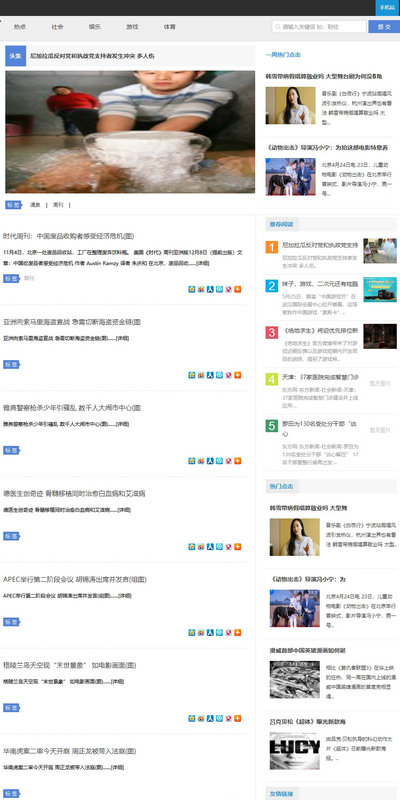The image size is (400, 800).
Task: Click the LUCY movie poster thumbnail
Action: click(x=295, y=751)
